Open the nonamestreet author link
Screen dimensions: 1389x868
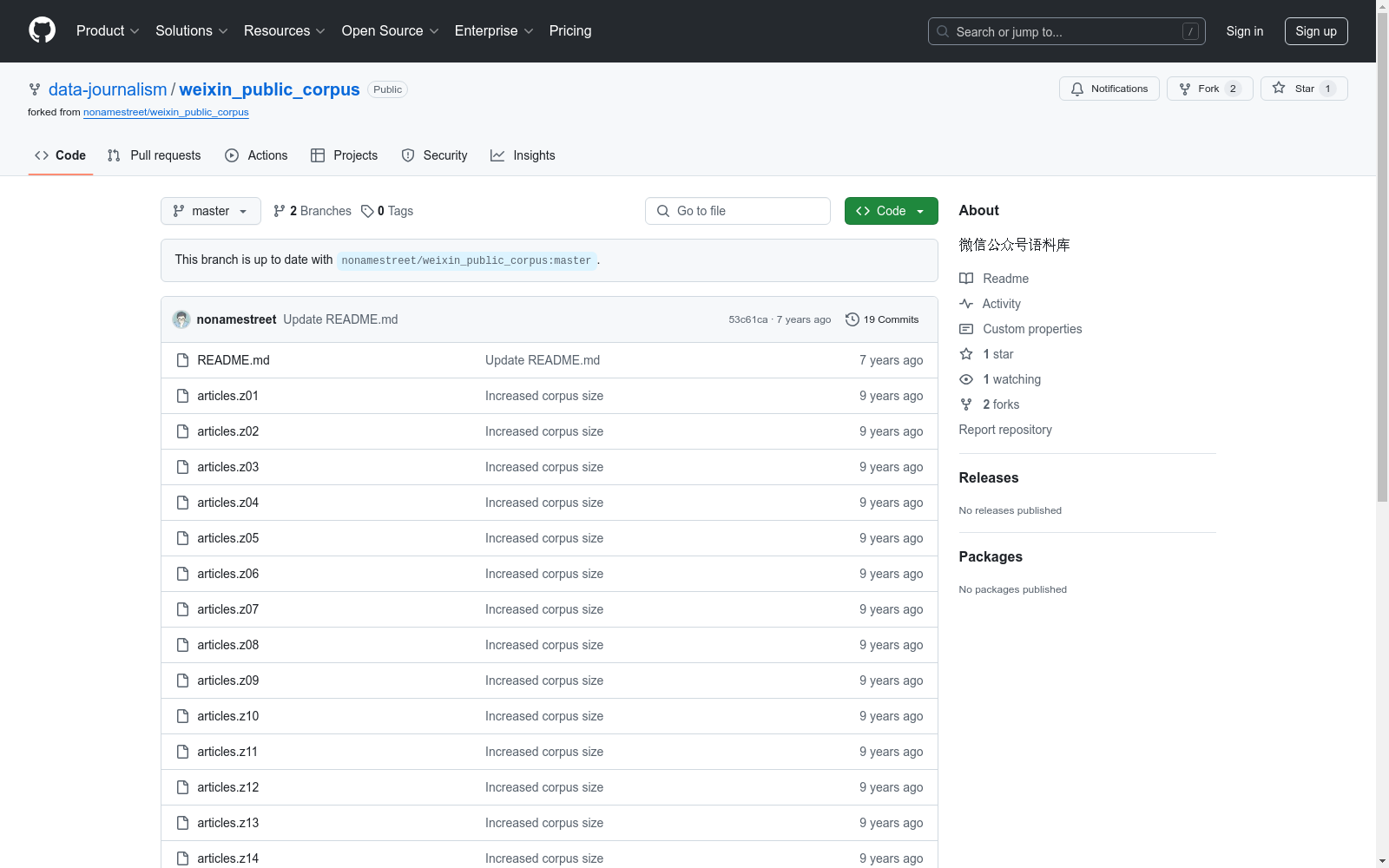tap(236, 319)
